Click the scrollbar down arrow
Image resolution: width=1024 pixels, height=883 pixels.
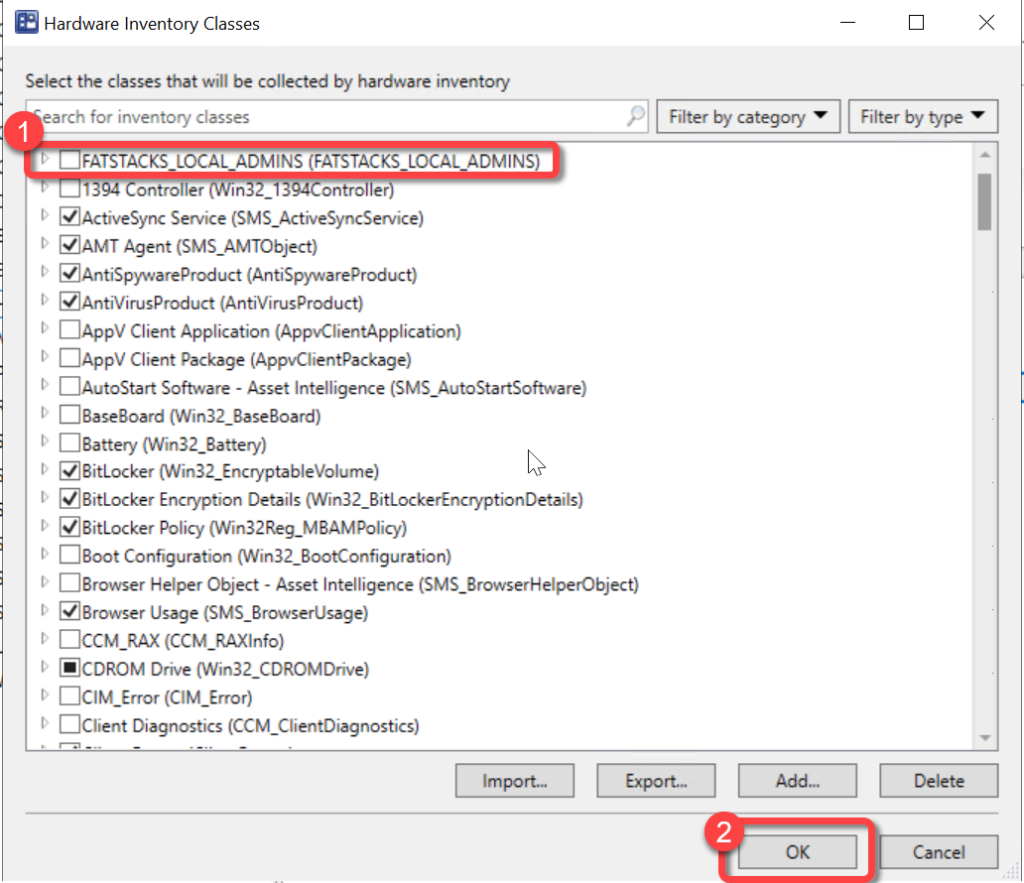(984, 737)
